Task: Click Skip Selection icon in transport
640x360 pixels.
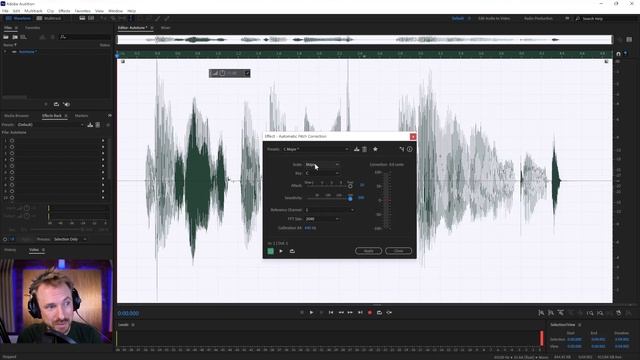Action: tap(389, 313)
